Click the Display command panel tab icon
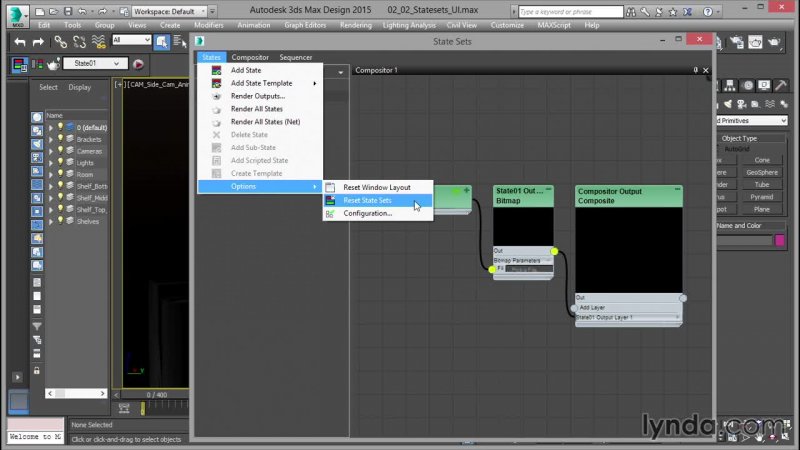Viewport: 800px width, 450px height. click(x=764, y=85)
